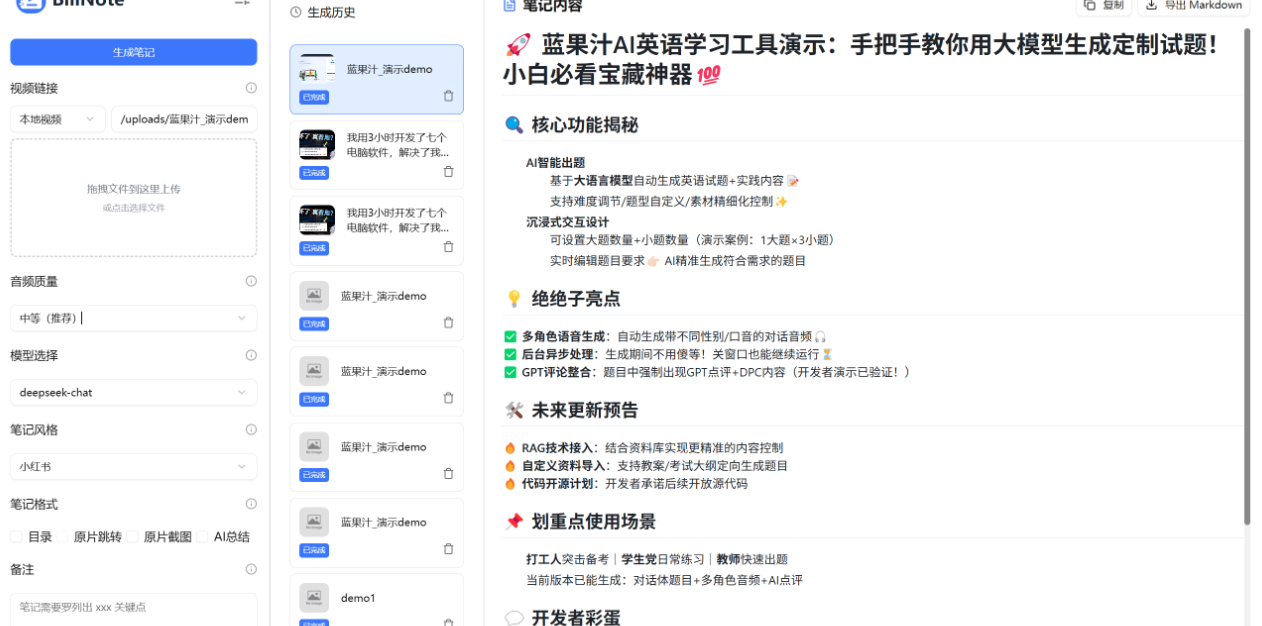Click the info icon beside 笔记格式

pyautogui.click(x=251, y=504)
